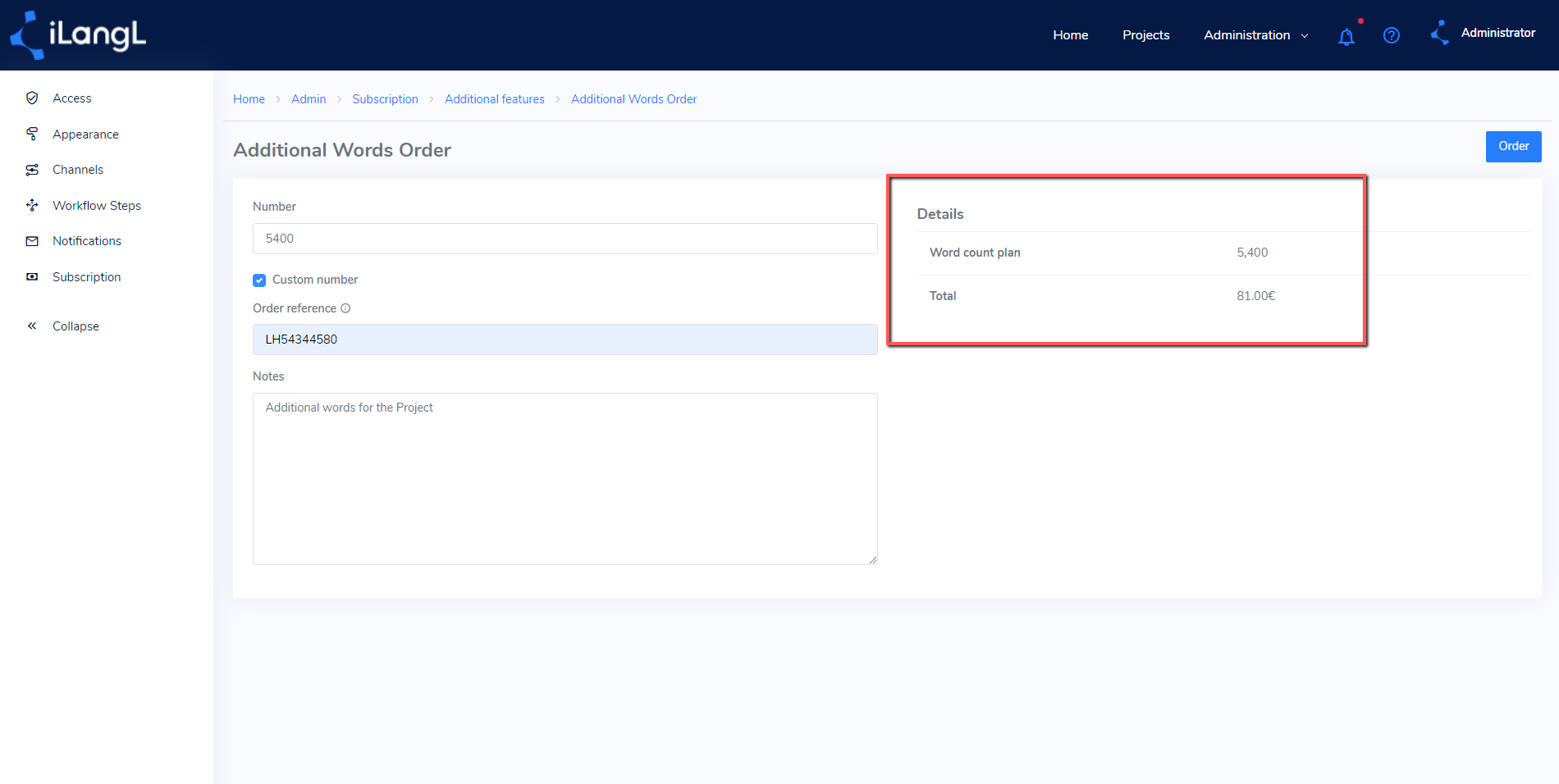Open the Administrator profile menu
This screenshot has width=1559, height=784.
pos(1483,33)
